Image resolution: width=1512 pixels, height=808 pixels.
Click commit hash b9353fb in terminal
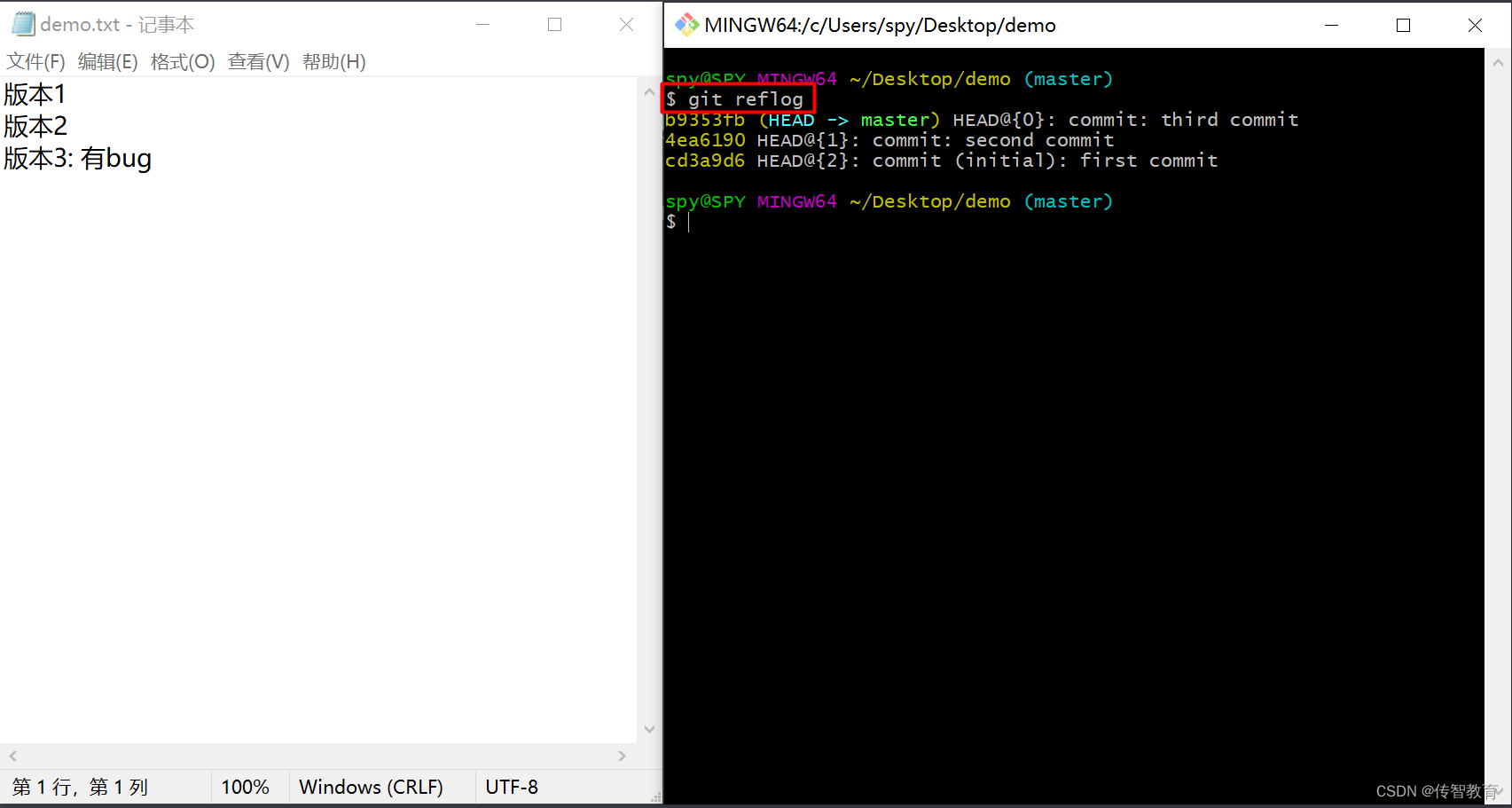click(705, 120)
